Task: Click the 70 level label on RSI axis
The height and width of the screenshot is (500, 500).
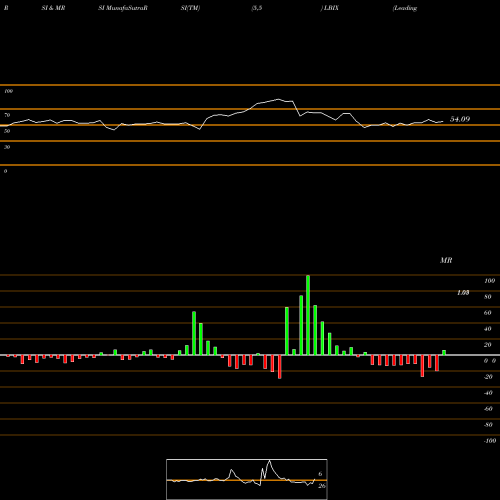Action: point(7,115)
